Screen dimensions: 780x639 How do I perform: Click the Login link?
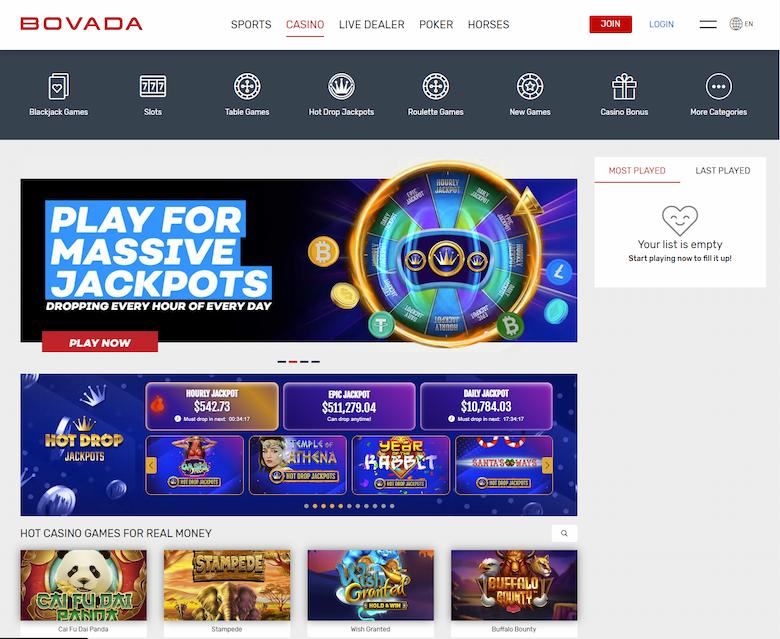[661, 24]
